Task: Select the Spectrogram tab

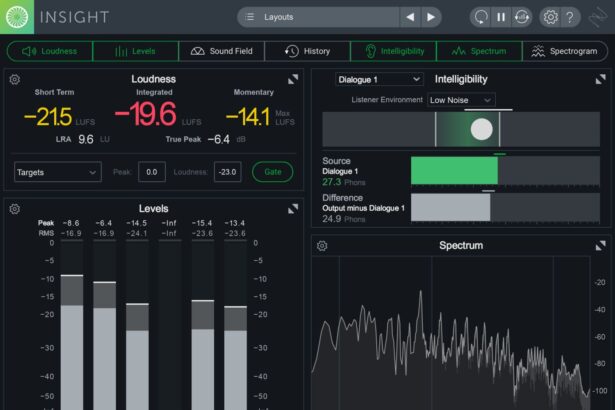Action: coord(565,51)
